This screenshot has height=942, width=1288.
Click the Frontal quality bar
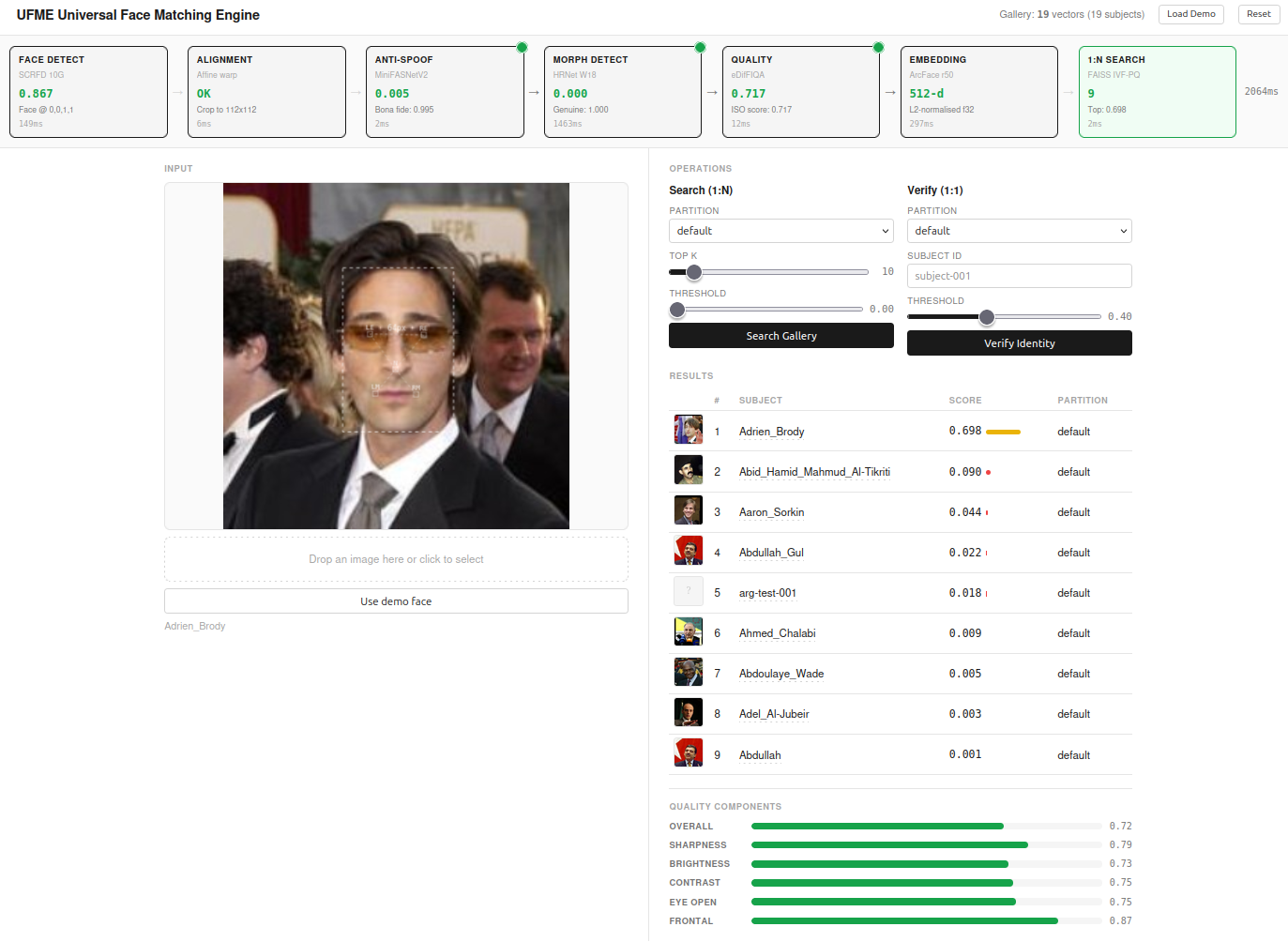click(x=926, y=921)
